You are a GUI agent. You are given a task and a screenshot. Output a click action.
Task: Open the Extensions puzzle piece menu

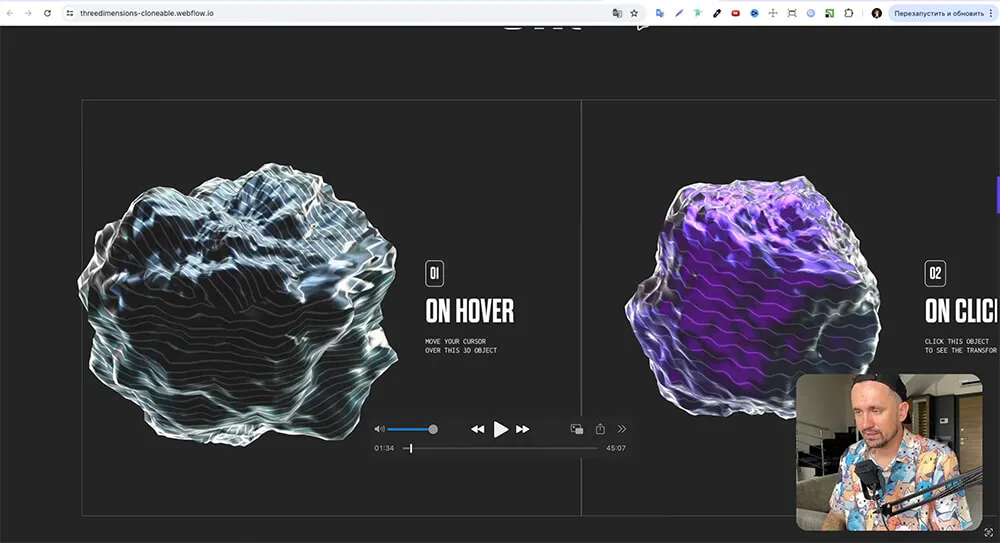(x=849, y=13)
